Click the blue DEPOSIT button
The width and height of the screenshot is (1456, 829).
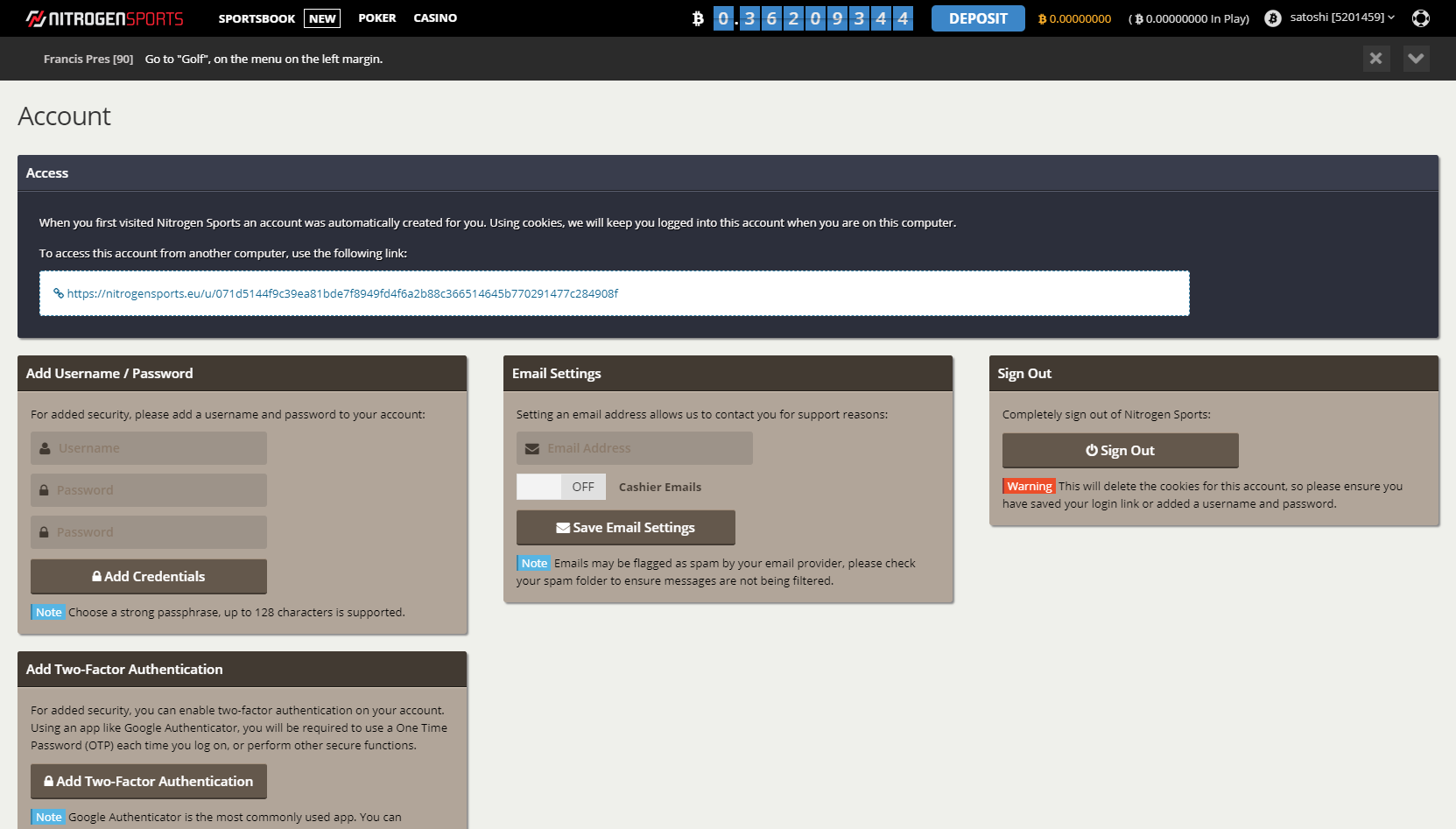pos(978,18)
